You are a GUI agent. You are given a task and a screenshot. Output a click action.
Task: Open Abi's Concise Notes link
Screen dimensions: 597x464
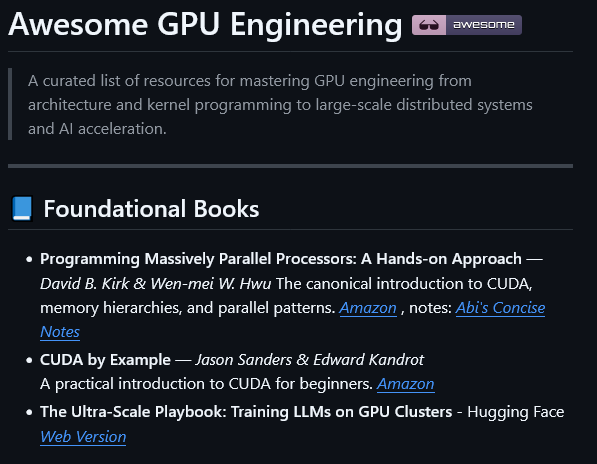click(500, 308)
